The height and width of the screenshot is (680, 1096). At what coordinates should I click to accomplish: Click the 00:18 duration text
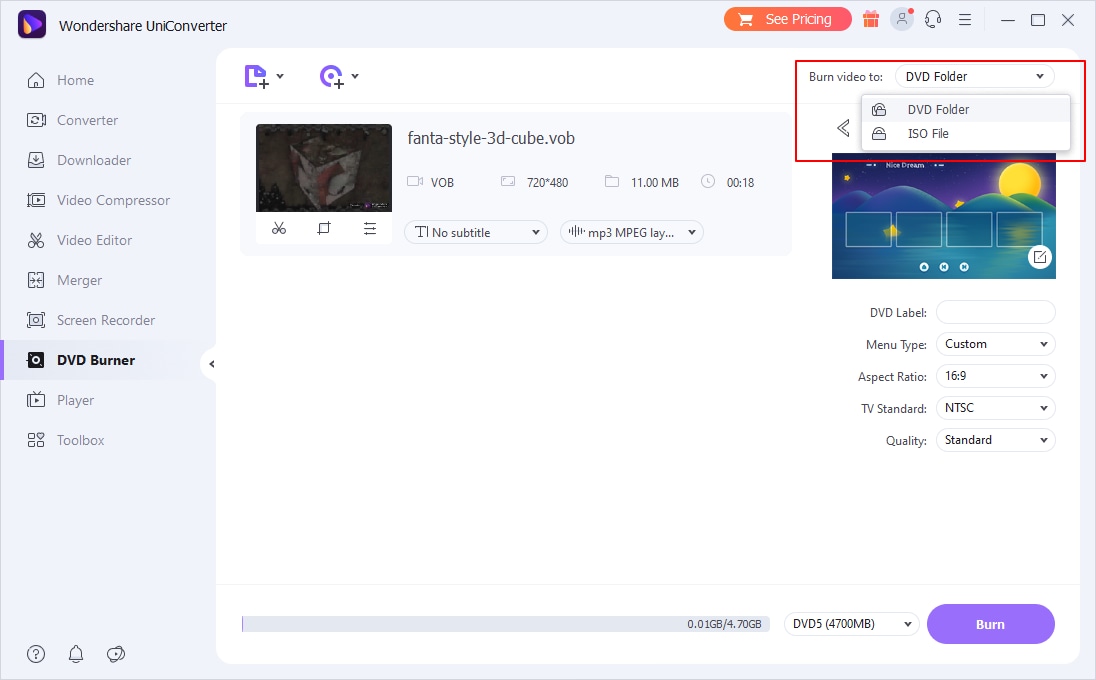(x=740, y=183)
